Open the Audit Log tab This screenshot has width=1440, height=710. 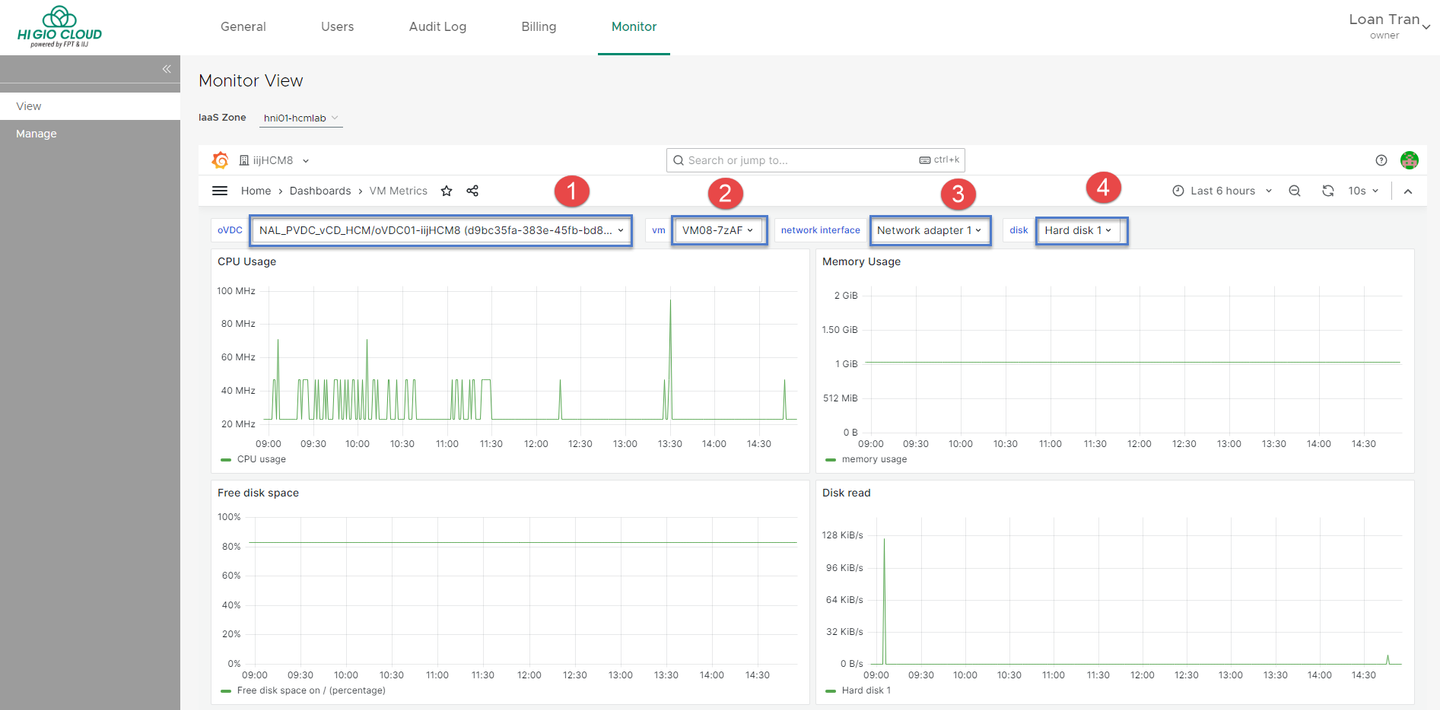[x=437, y=27]
